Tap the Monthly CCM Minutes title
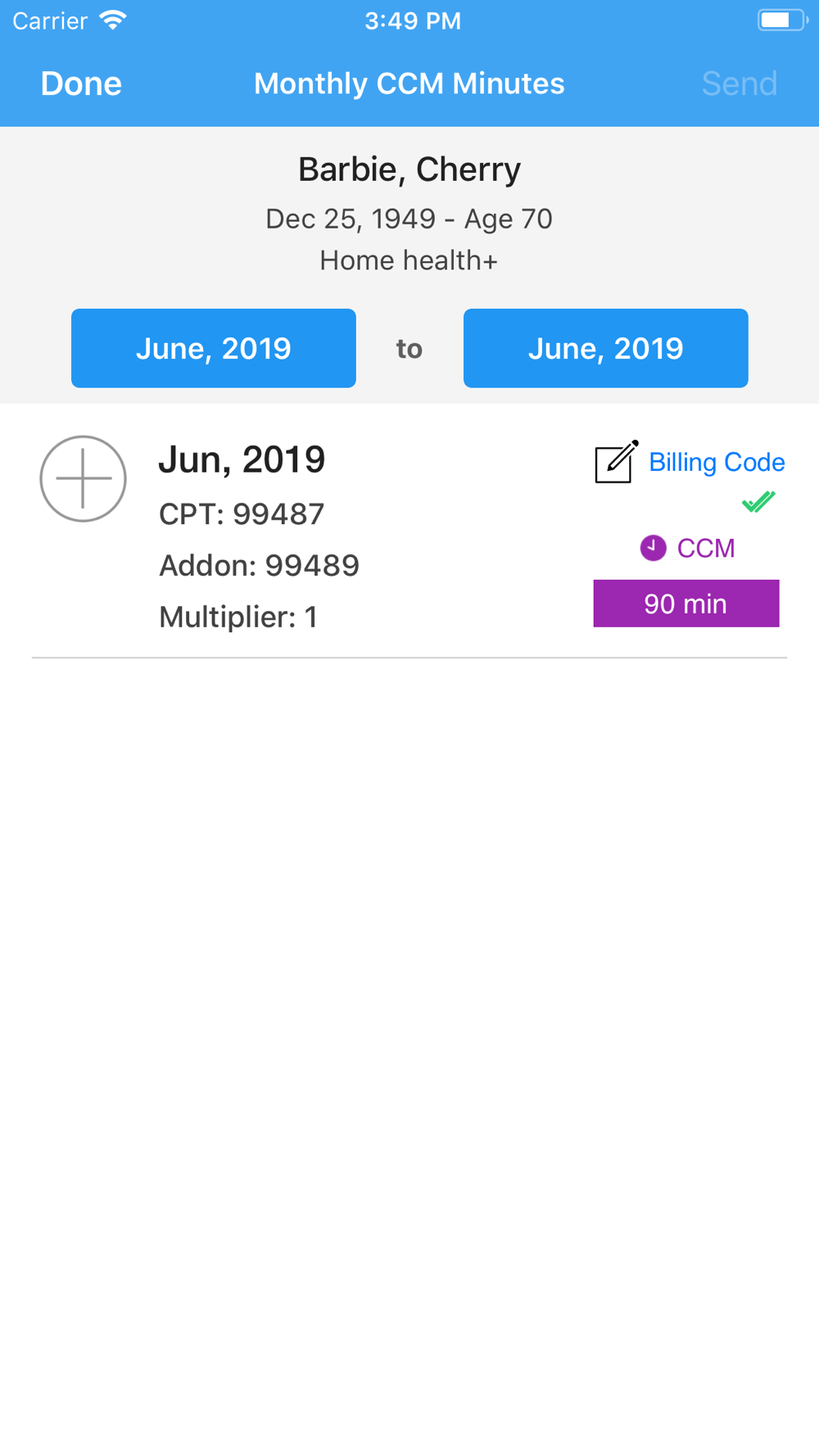Viewport: 819px width, 1456px height. (409, 84)
